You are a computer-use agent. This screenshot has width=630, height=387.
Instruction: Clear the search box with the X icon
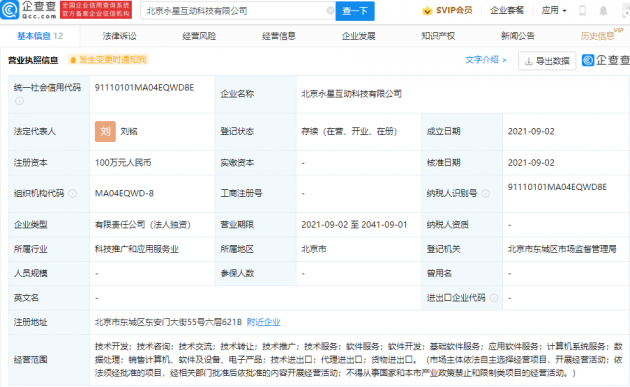330,11
